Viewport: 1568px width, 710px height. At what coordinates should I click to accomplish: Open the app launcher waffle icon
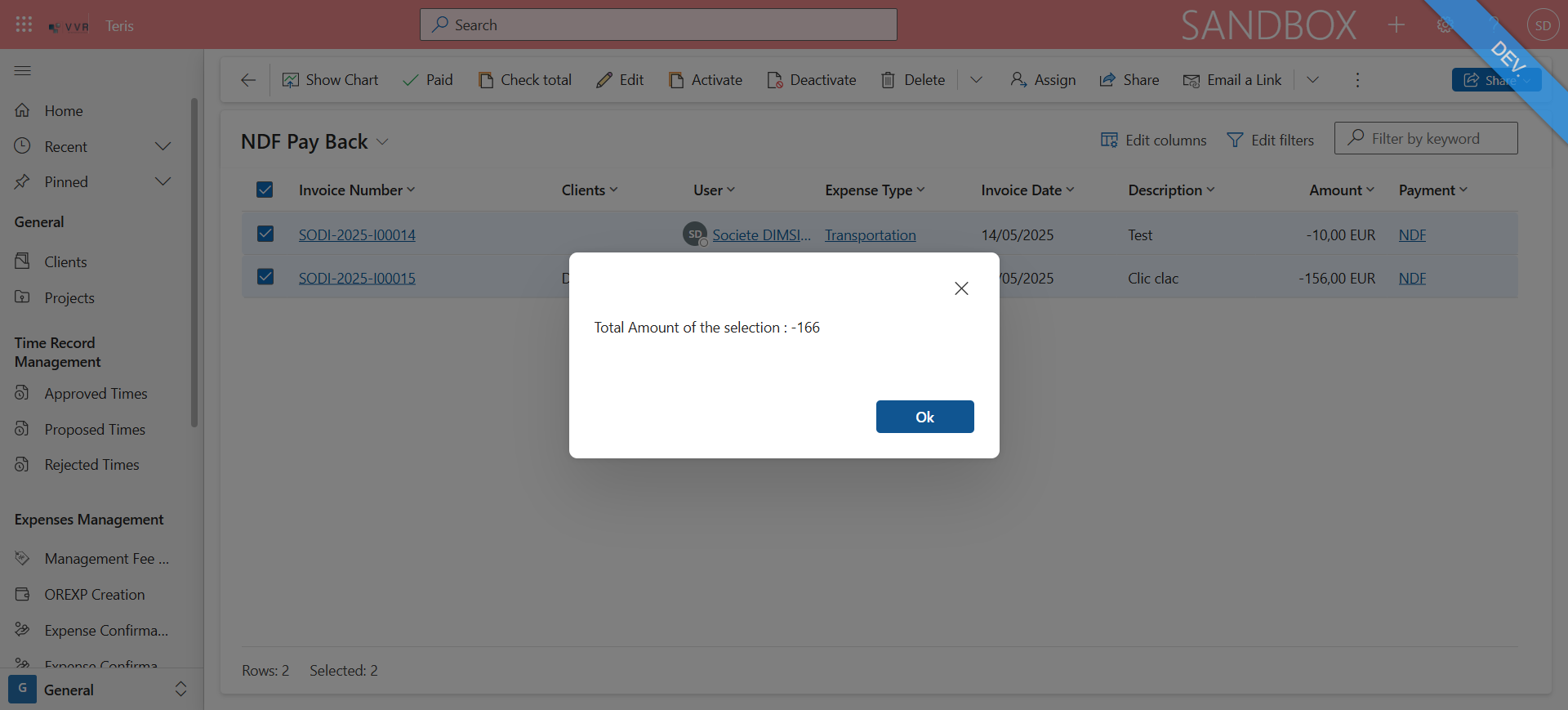[24, 25]
